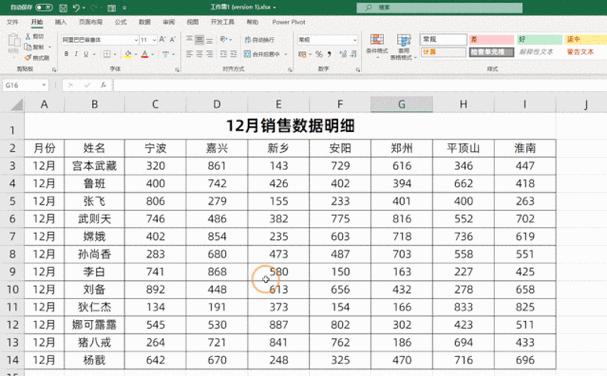
Task: Focus the 搜索 search box
Action: [x=439, y=7]
